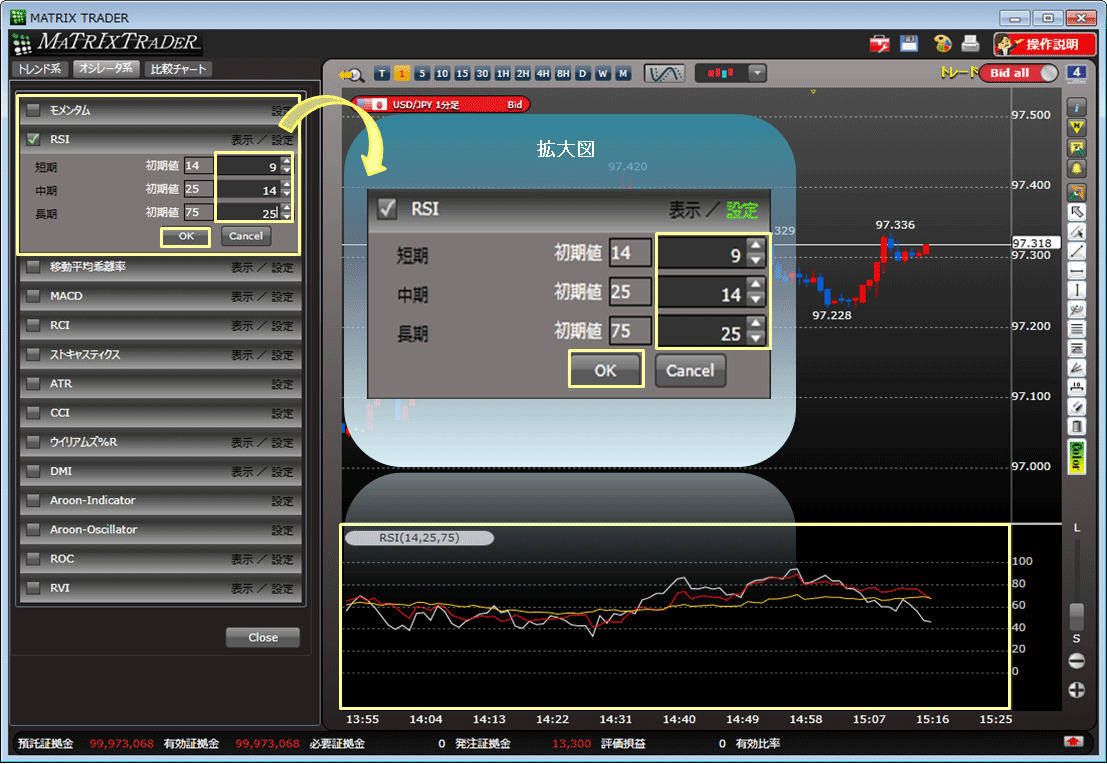The height and width of the screenshot is (764, 1107).
Task: Click the 短期 period input field
Action: [249, 166]
